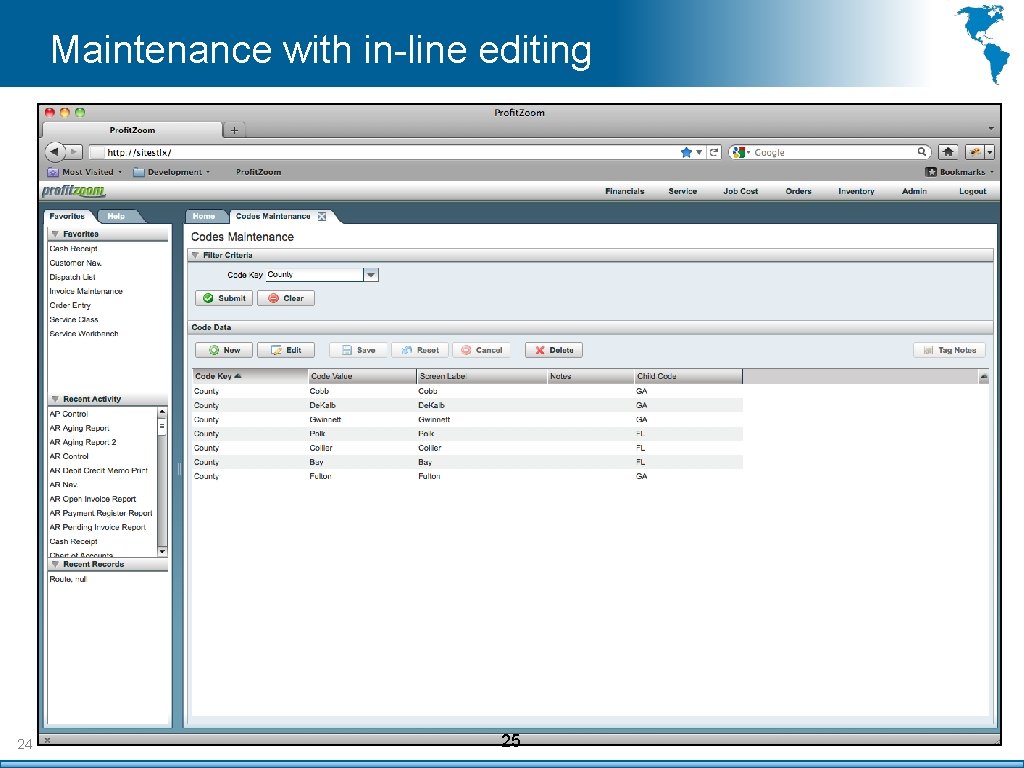1024x768 pixels.
Task: Open the address bar history dropdown
Action: point(699,152)
